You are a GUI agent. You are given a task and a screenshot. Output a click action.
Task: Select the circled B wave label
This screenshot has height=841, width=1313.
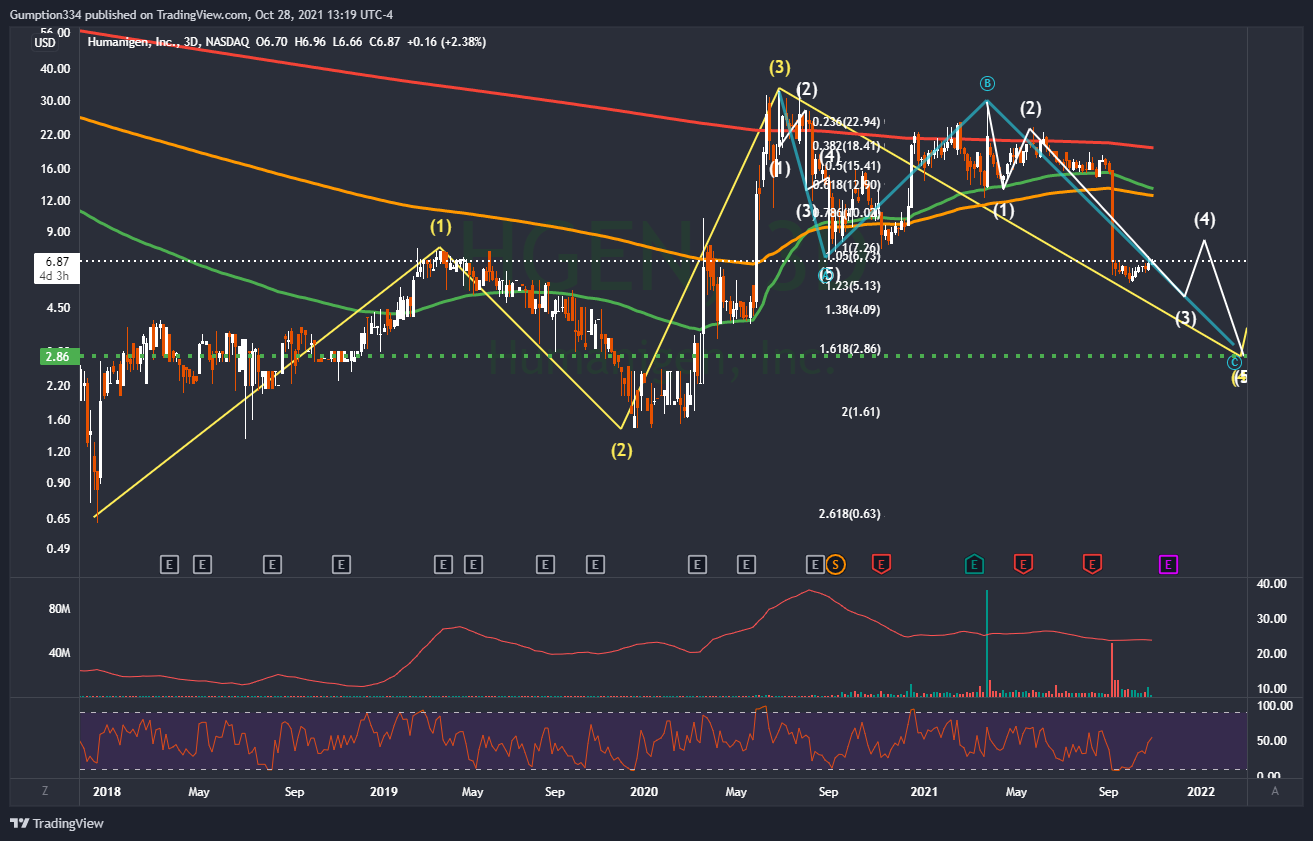click(987, 83)
